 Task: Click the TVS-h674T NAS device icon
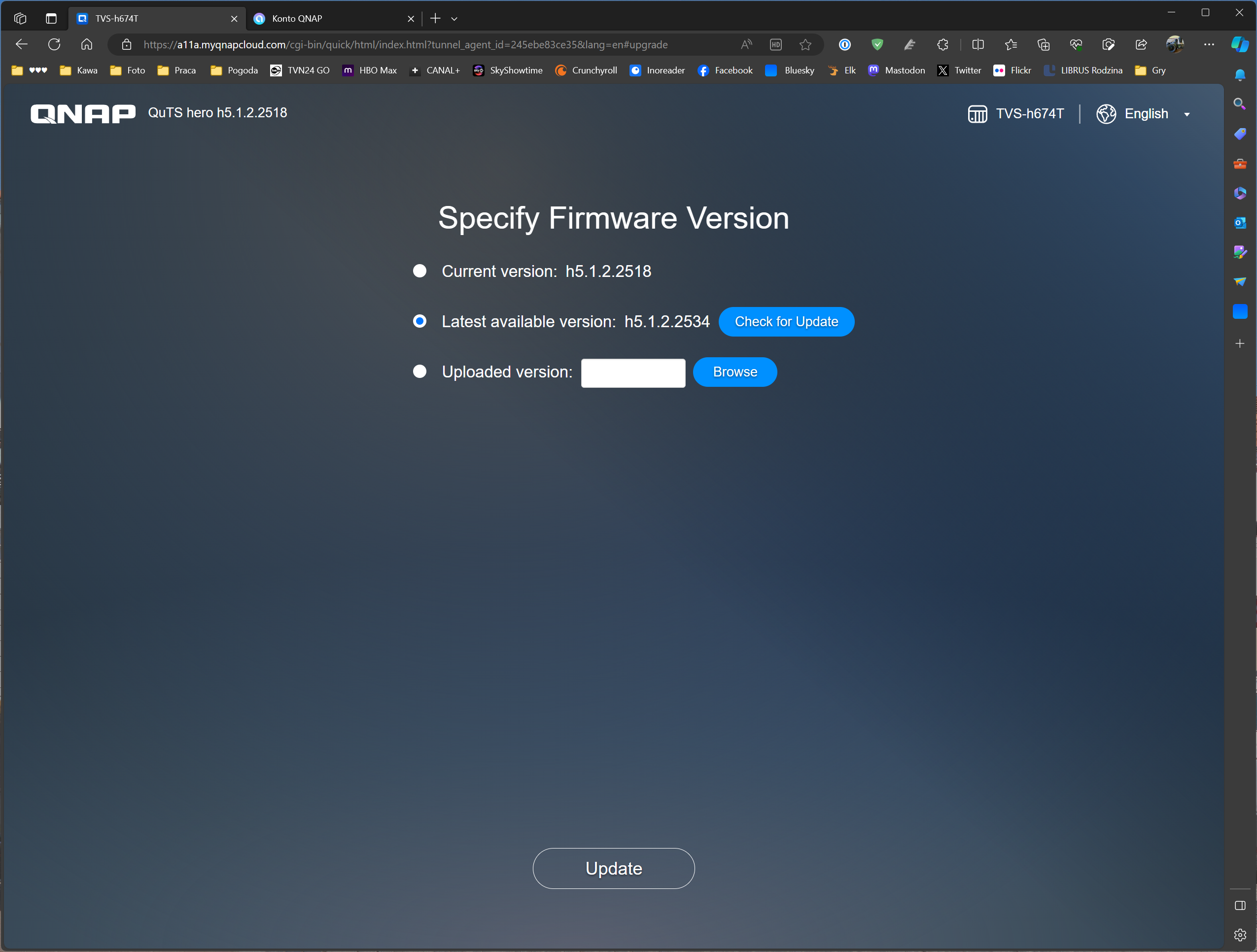tap(977, 114)
